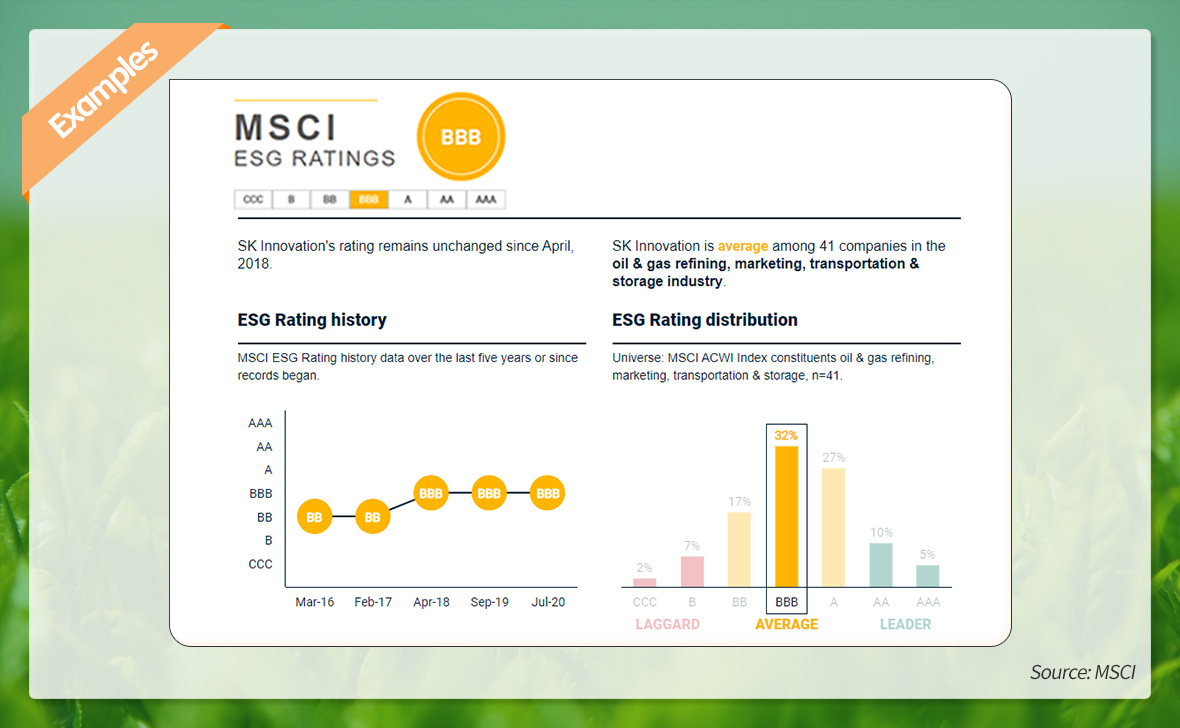Select the CCC cell in rating scale strip
Screen dimensions: 1180x728
click(x=253, y=200)
